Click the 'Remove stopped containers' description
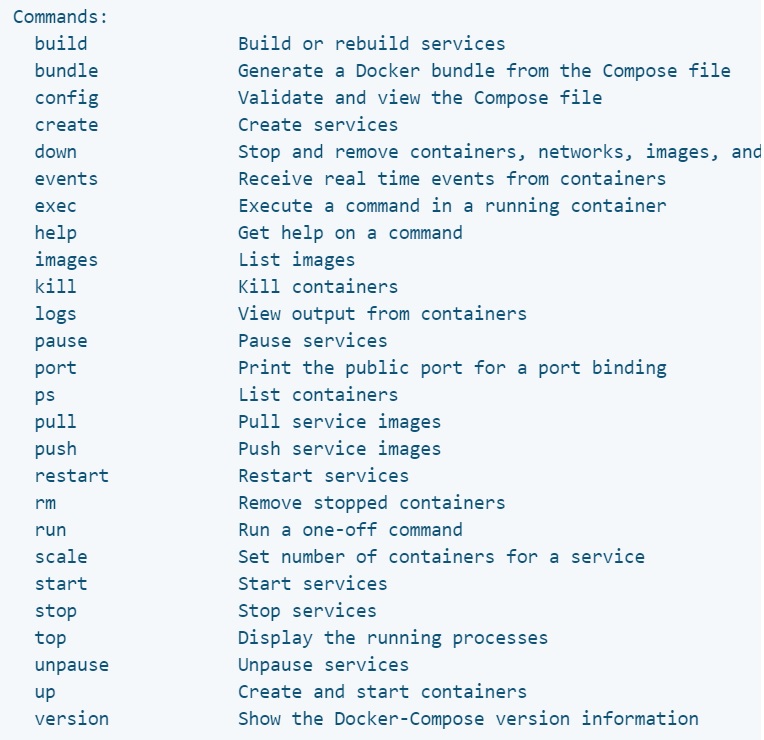The image size is (764, 740). click(x=371, y=503)
